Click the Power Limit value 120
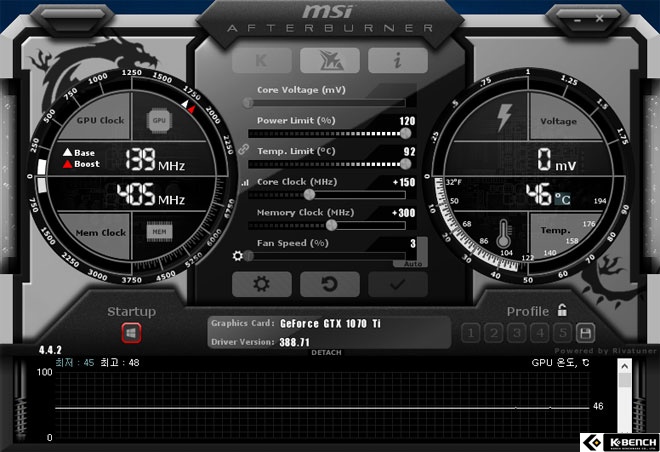The height and width of the screenshot is (452, 660). pyautogui.click(x=407, y=121)
